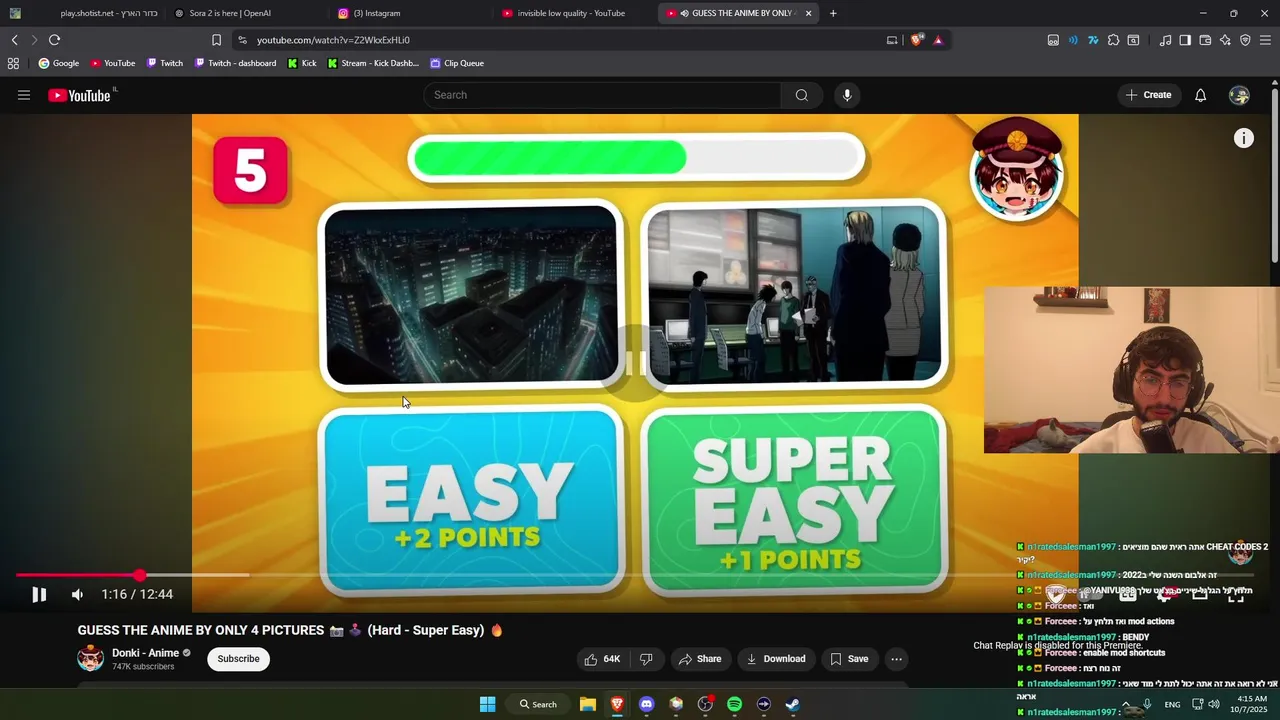Viewport: 1280px width, 720px height.
Task: Open Google bookmark
Action: pos(59,63)
